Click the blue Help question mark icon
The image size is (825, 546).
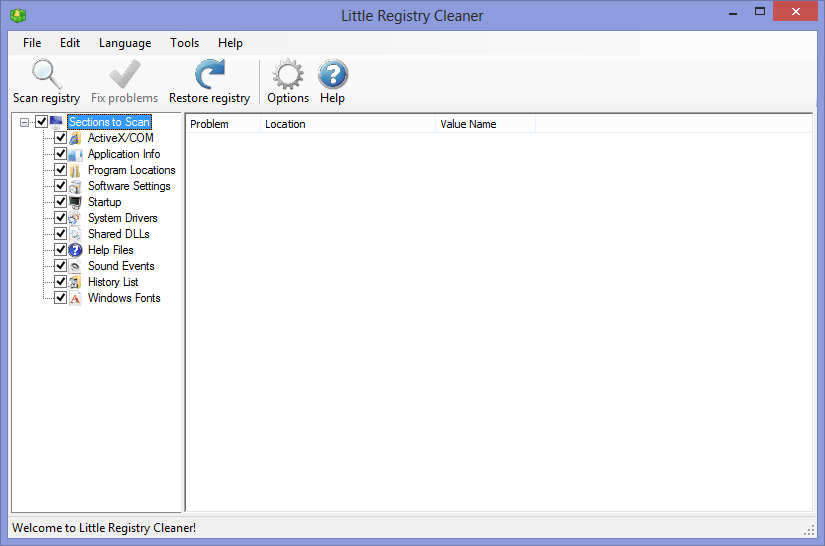coord(333,74)
